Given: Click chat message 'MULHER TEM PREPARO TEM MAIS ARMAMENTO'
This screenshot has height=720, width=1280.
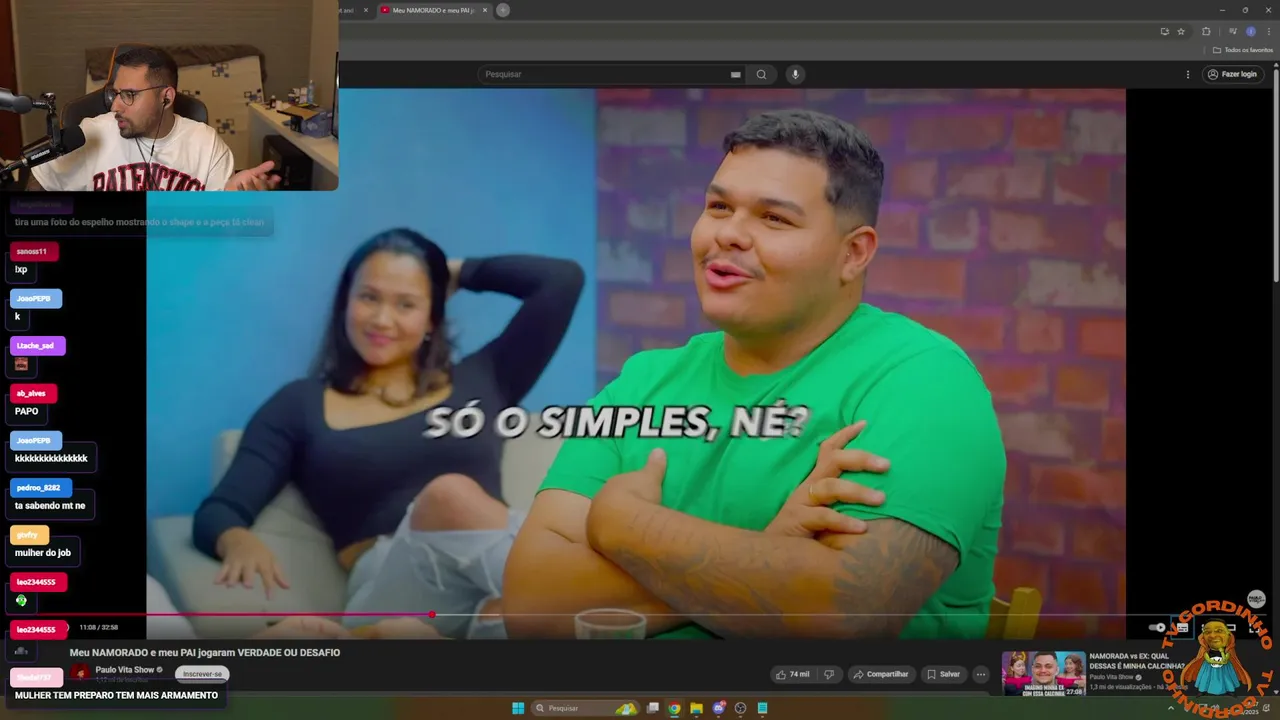Looking at the screenshot, I should pyautogui.click(x=116, y=695).
